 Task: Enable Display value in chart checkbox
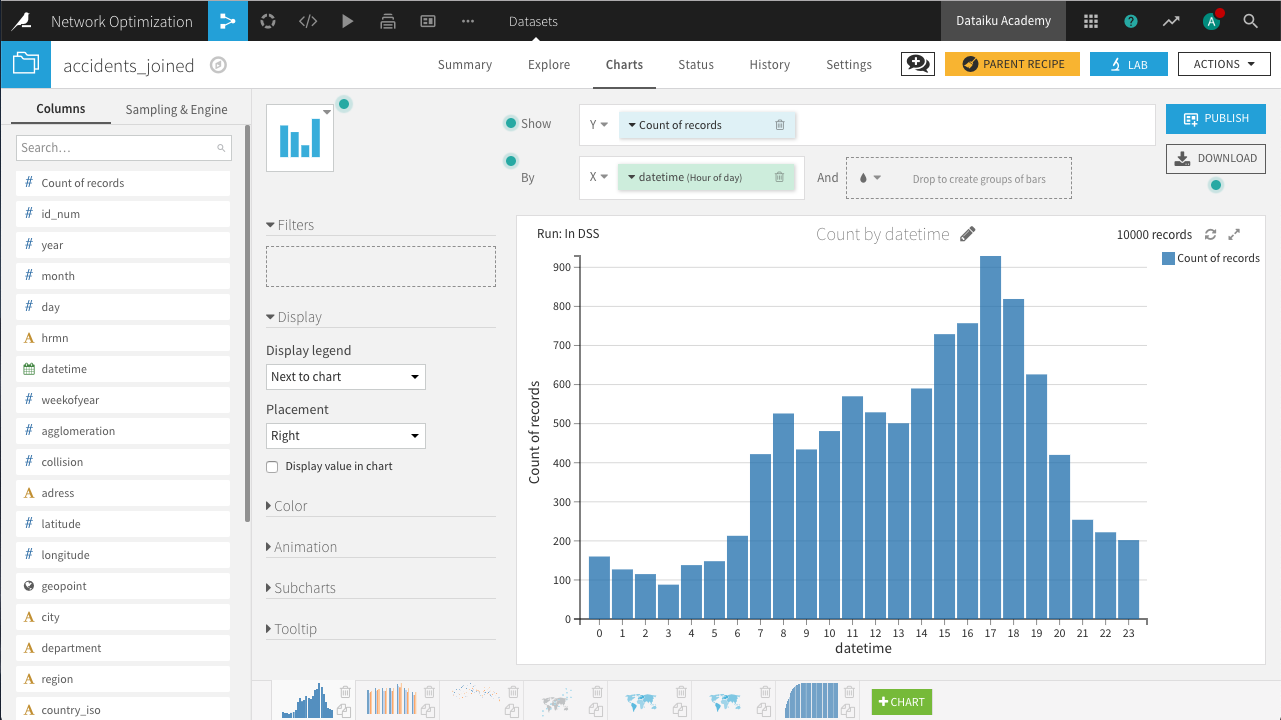[272, 467]
